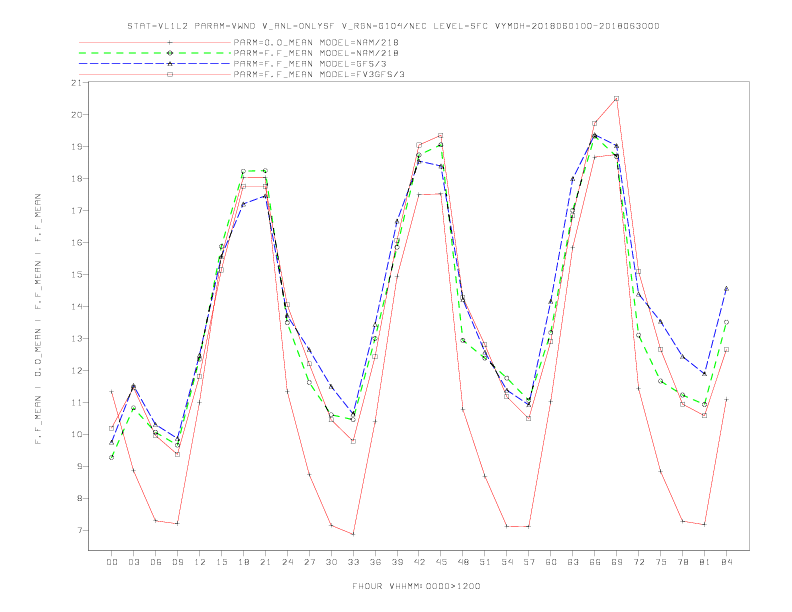Image resolution: width=792 pixels, height=612 pixels.
Task: Click the x-axis tick label 45
Action: point(441,562)
